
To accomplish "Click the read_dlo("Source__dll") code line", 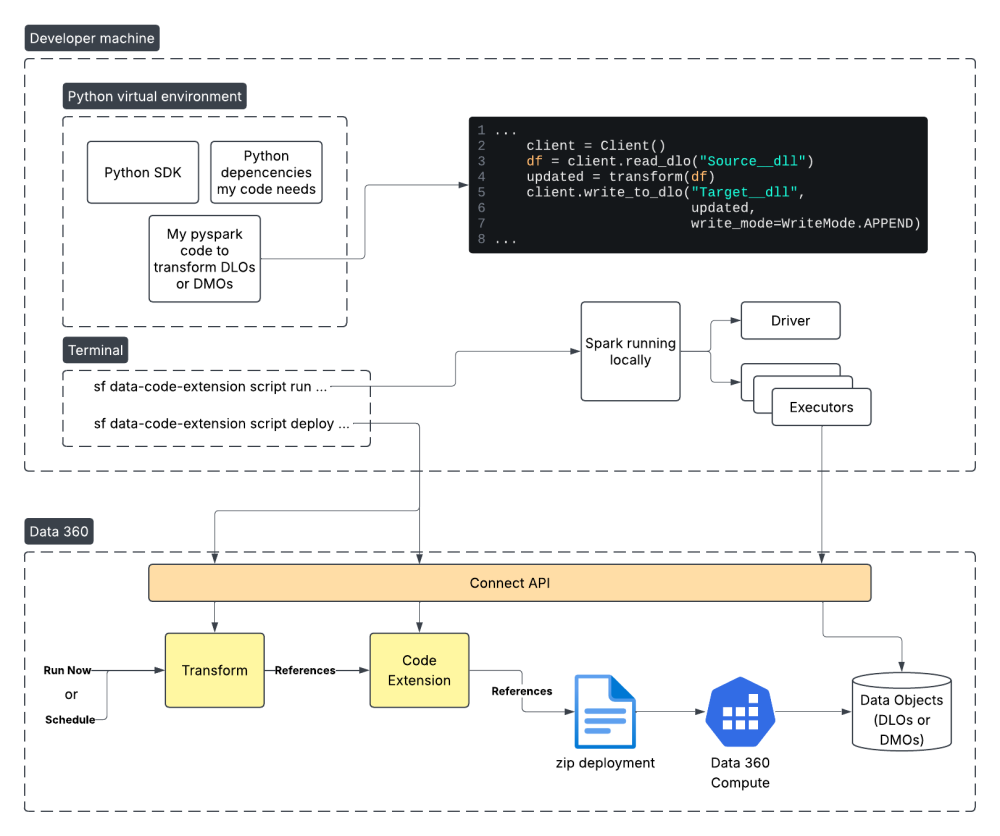I will tap(670, 161).
